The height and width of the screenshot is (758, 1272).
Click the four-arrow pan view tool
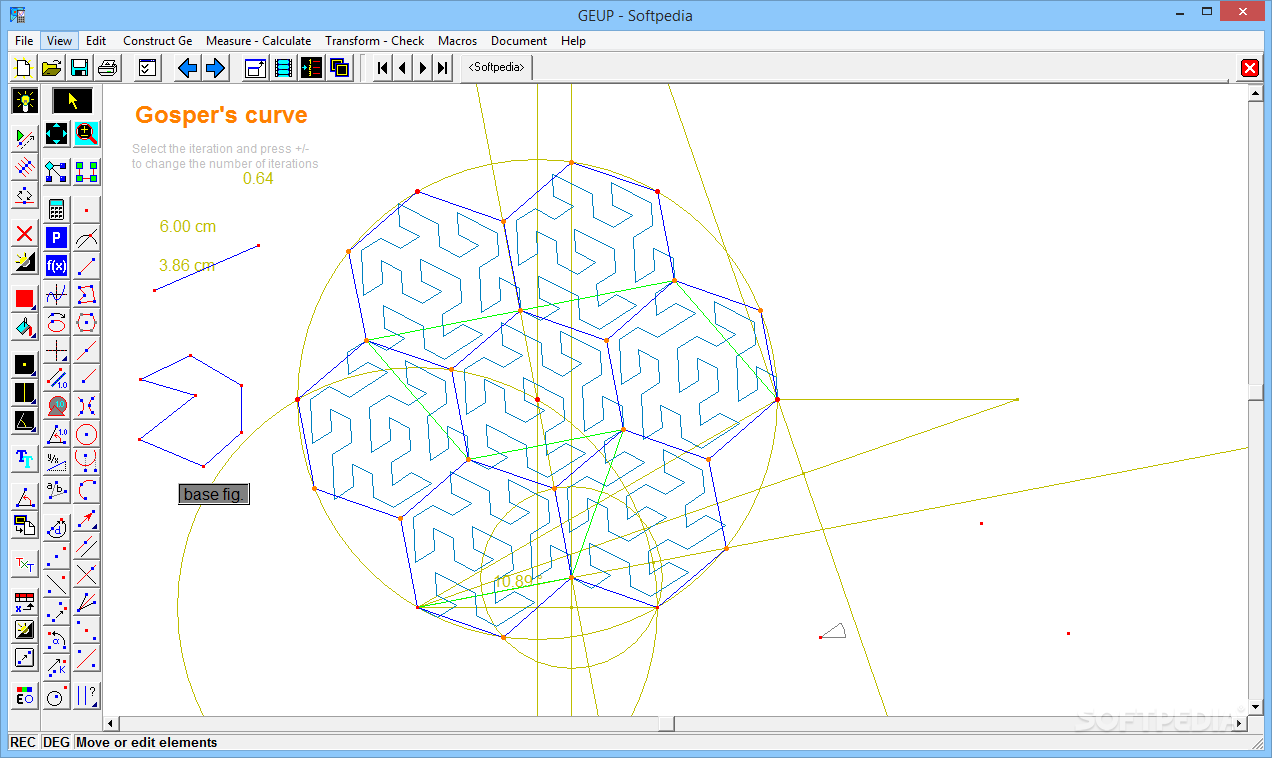click(x=57, y=133)
